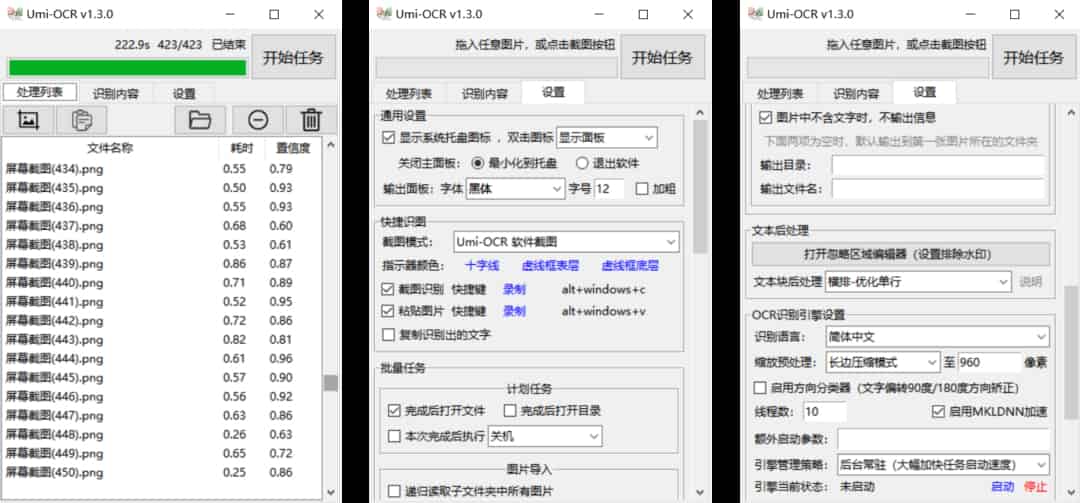Click the trash can clear list icon
Screen dimensions: 1080x503
311,120
